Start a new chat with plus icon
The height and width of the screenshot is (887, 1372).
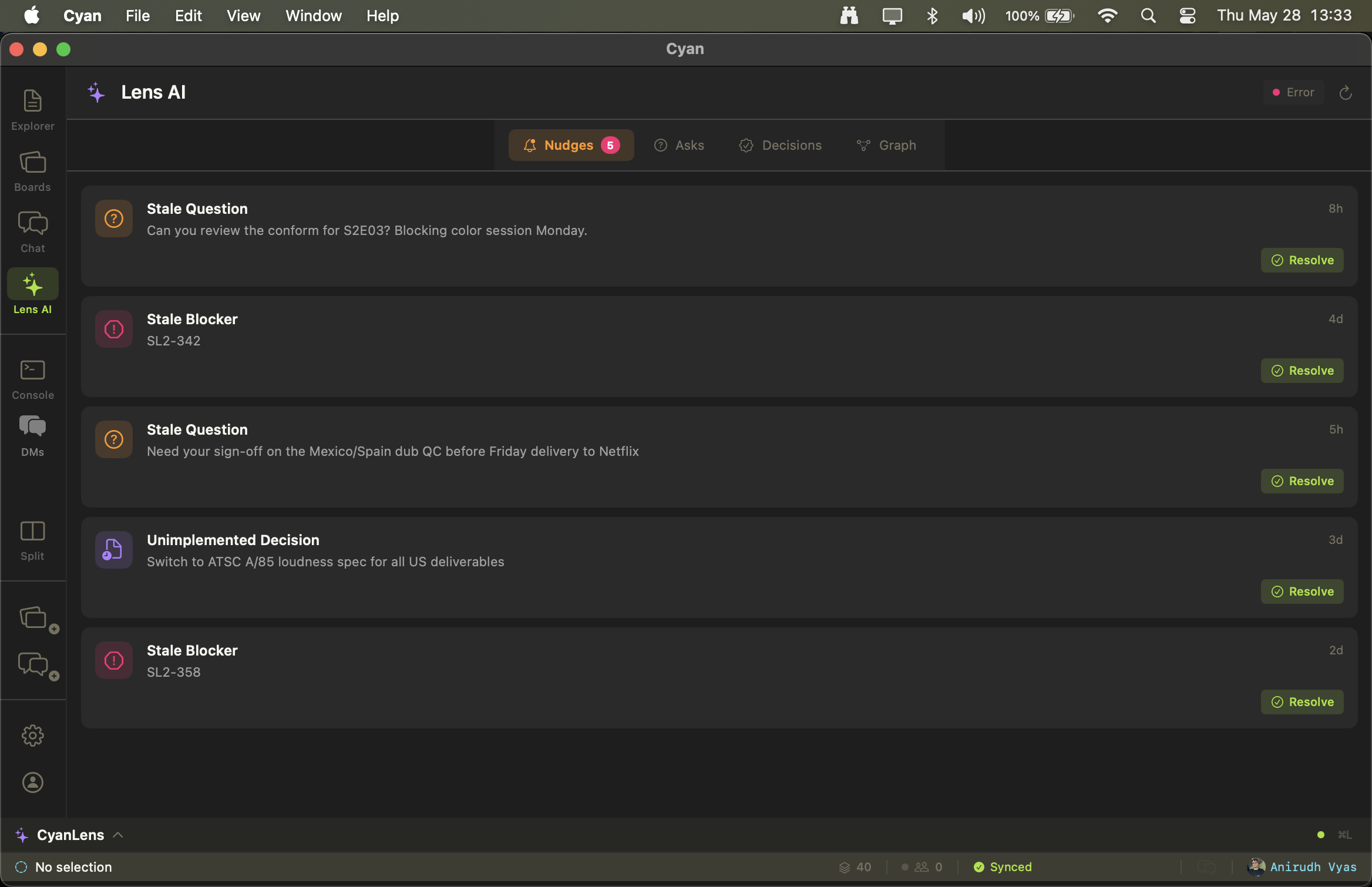tap(38, 666)
